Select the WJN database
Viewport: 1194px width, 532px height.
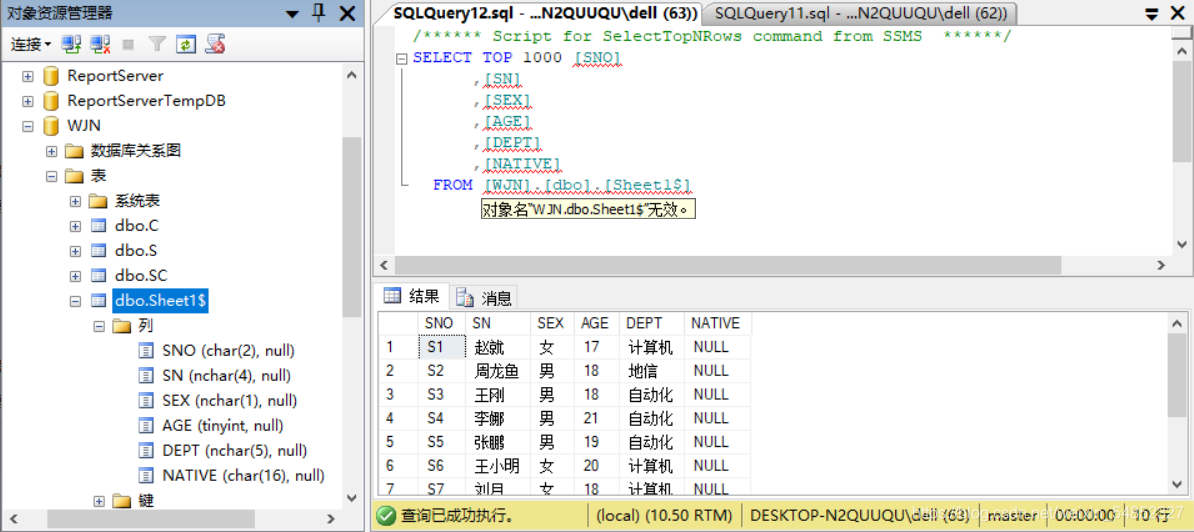click(x=84, y=126)
